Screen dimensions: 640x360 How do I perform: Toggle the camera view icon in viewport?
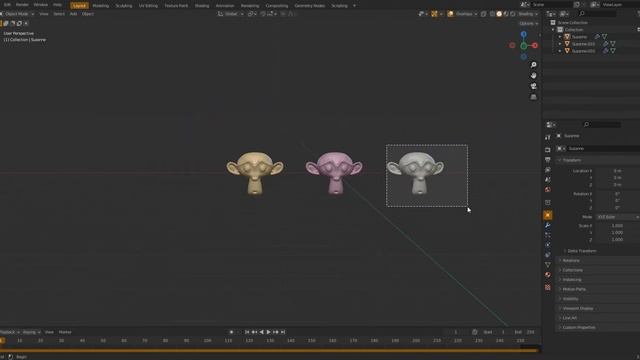tap(533, 86)
